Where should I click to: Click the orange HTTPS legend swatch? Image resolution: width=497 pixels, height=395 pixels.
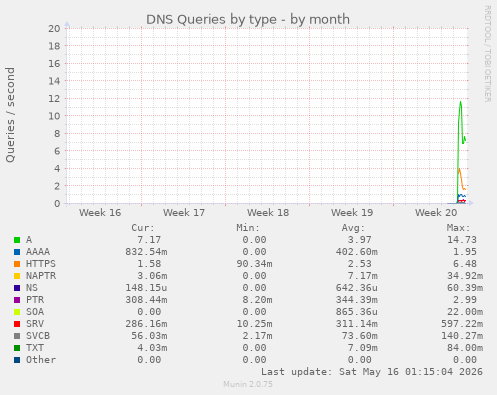click(17, 264)
